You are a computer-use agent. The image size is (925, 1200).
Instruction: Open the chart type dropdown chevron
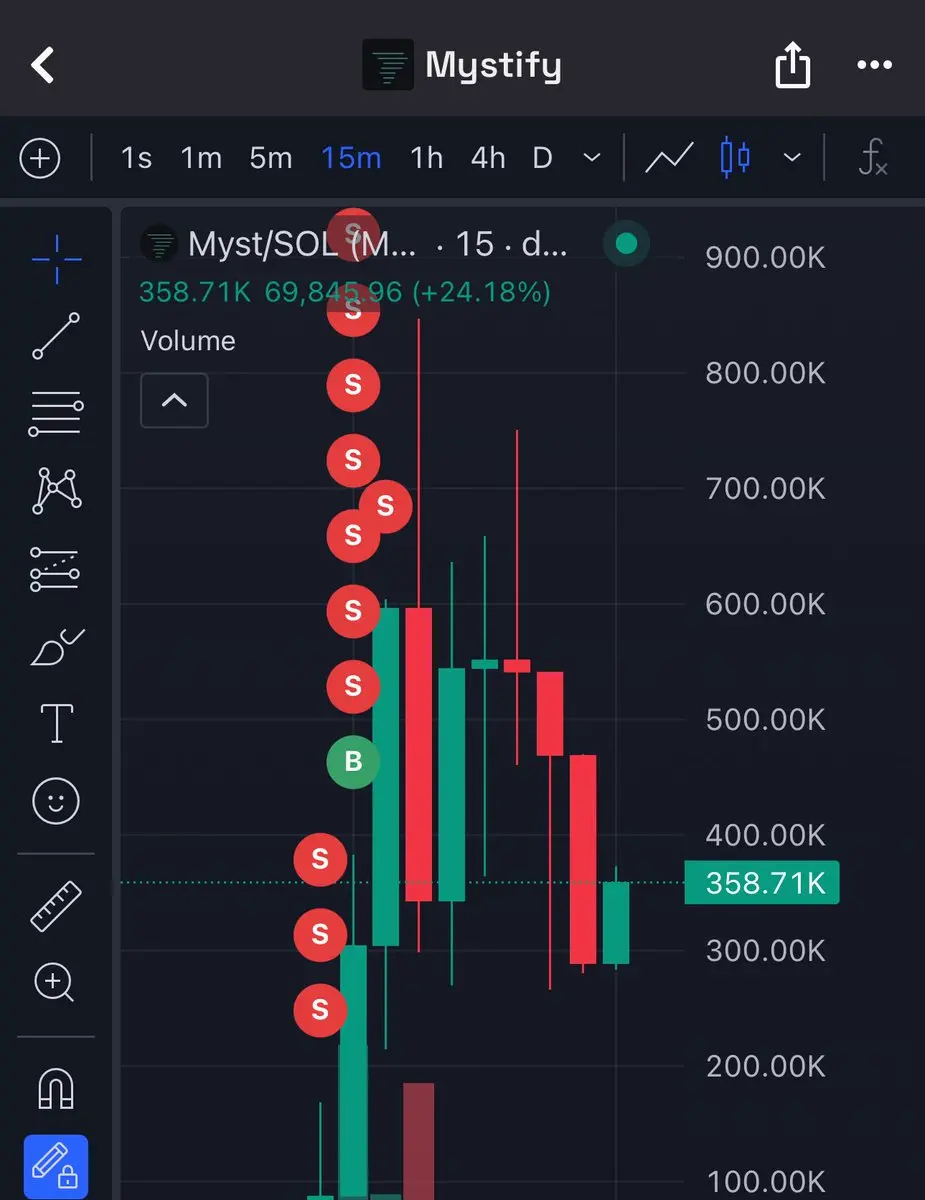(792, 158)
